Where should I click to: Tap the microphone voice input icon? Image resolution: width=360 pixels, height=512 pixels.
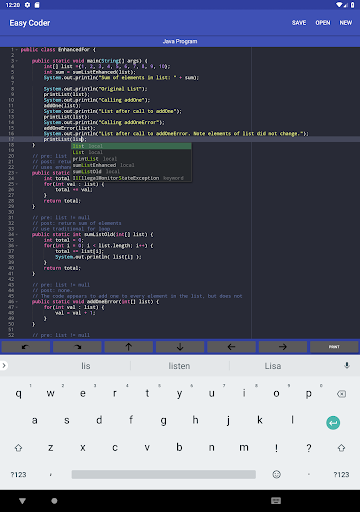347,365
